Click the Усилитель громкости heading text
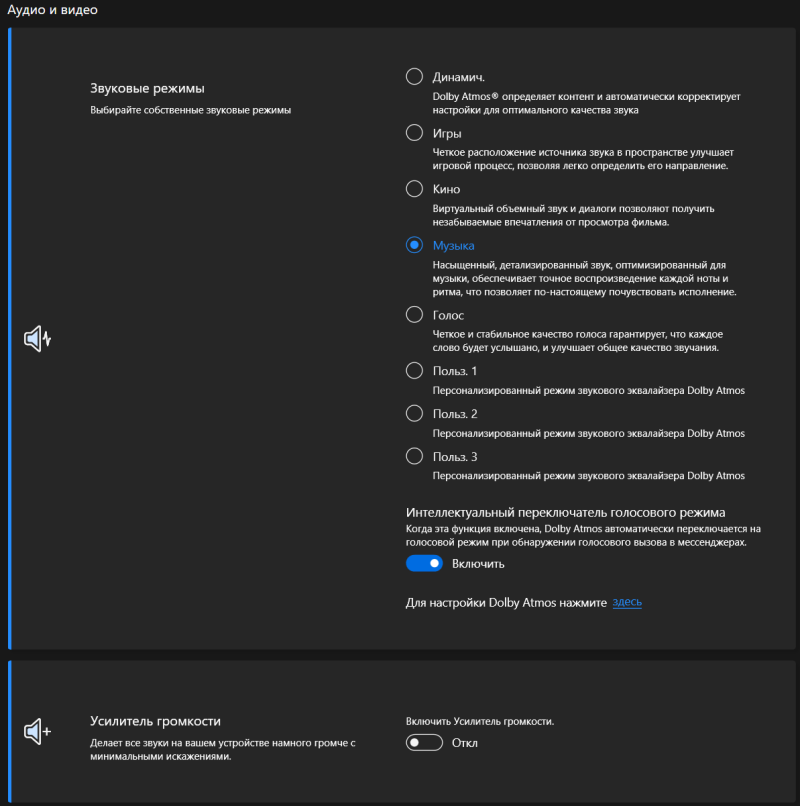Screen dimensions: 800x806 point(155,721)
